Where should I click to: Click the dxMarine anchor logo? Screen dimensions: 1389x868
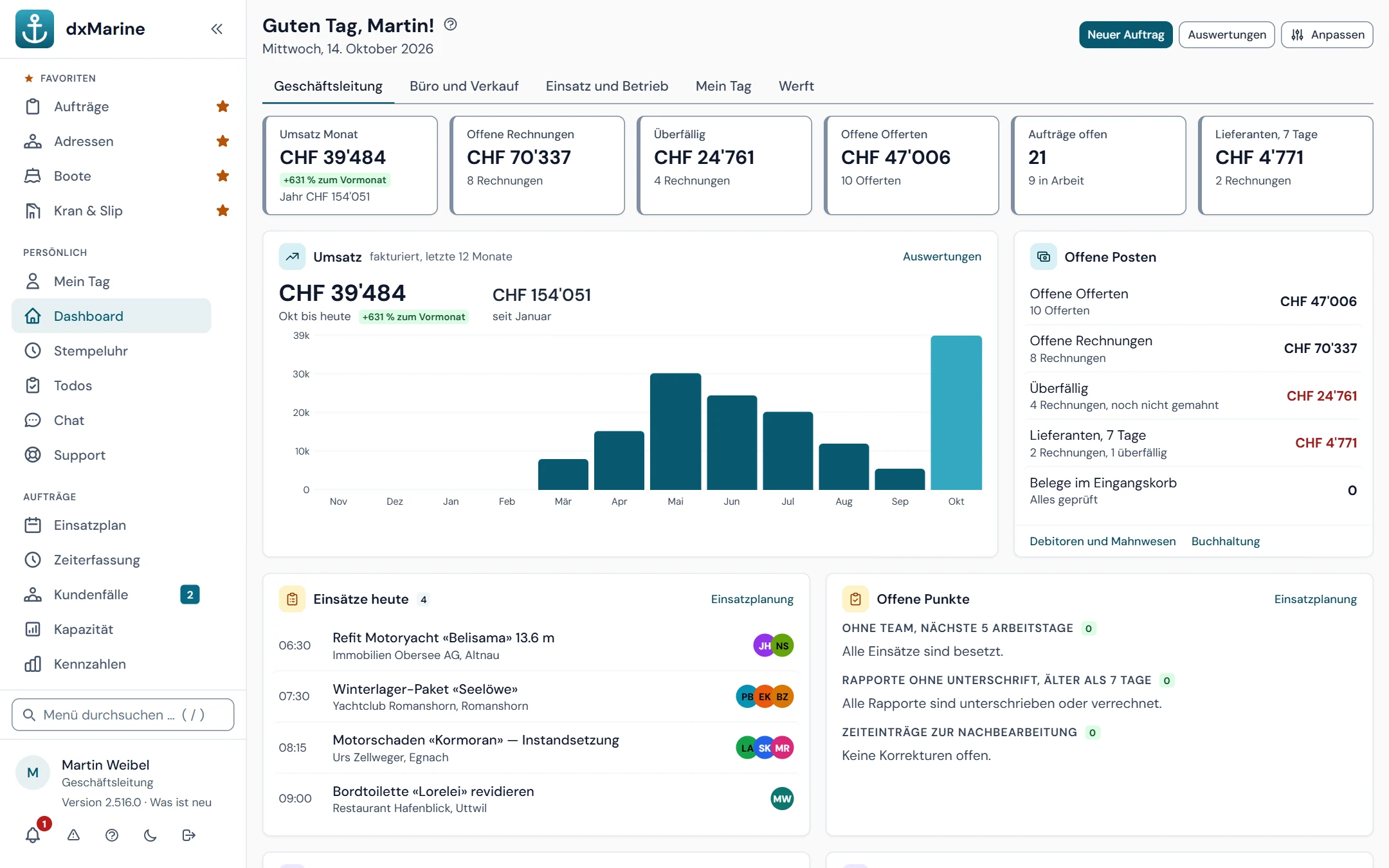point(35,29)
